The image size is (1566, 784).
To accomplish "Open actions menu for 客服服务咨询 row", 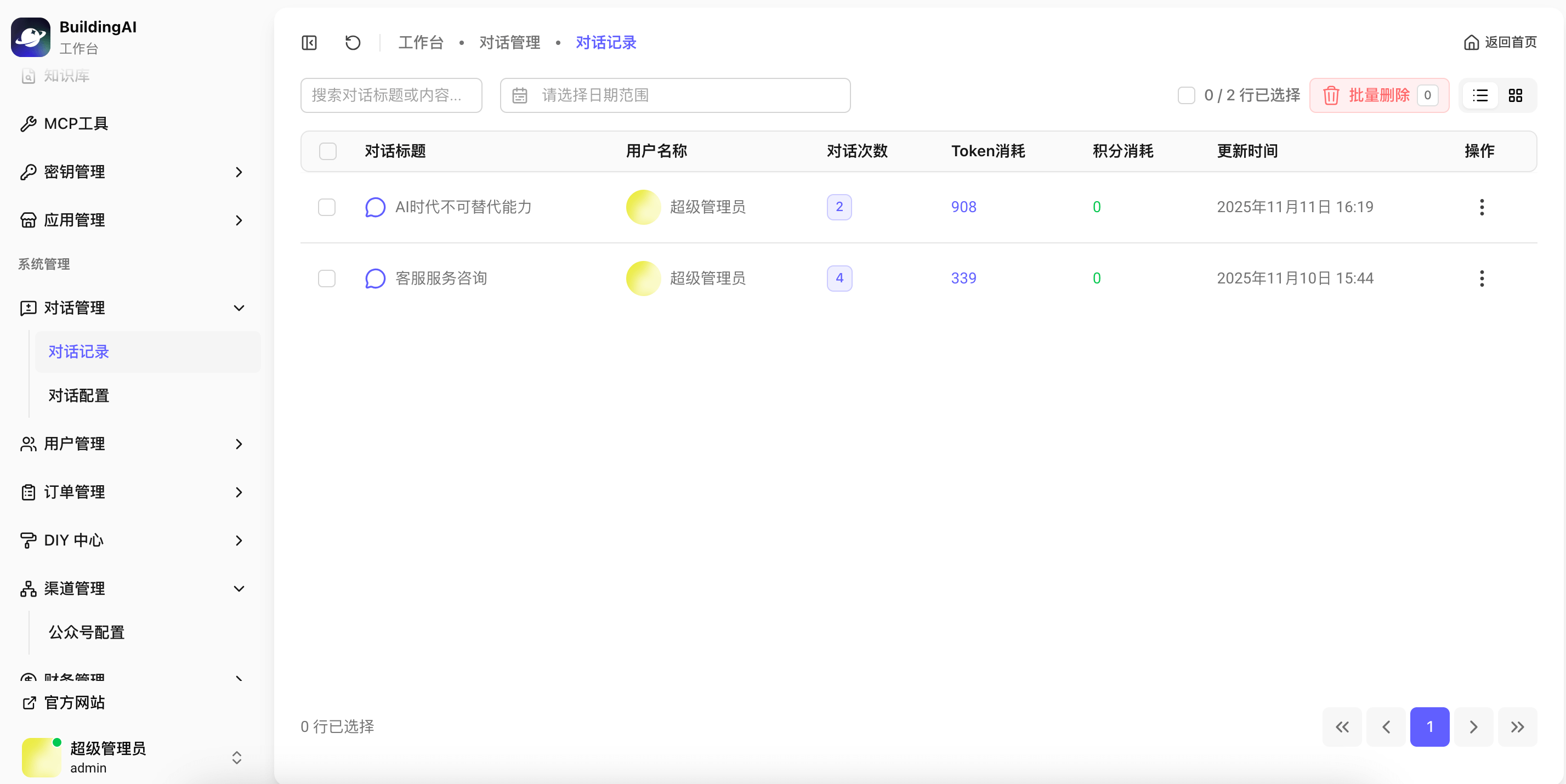I will 1482,279.
